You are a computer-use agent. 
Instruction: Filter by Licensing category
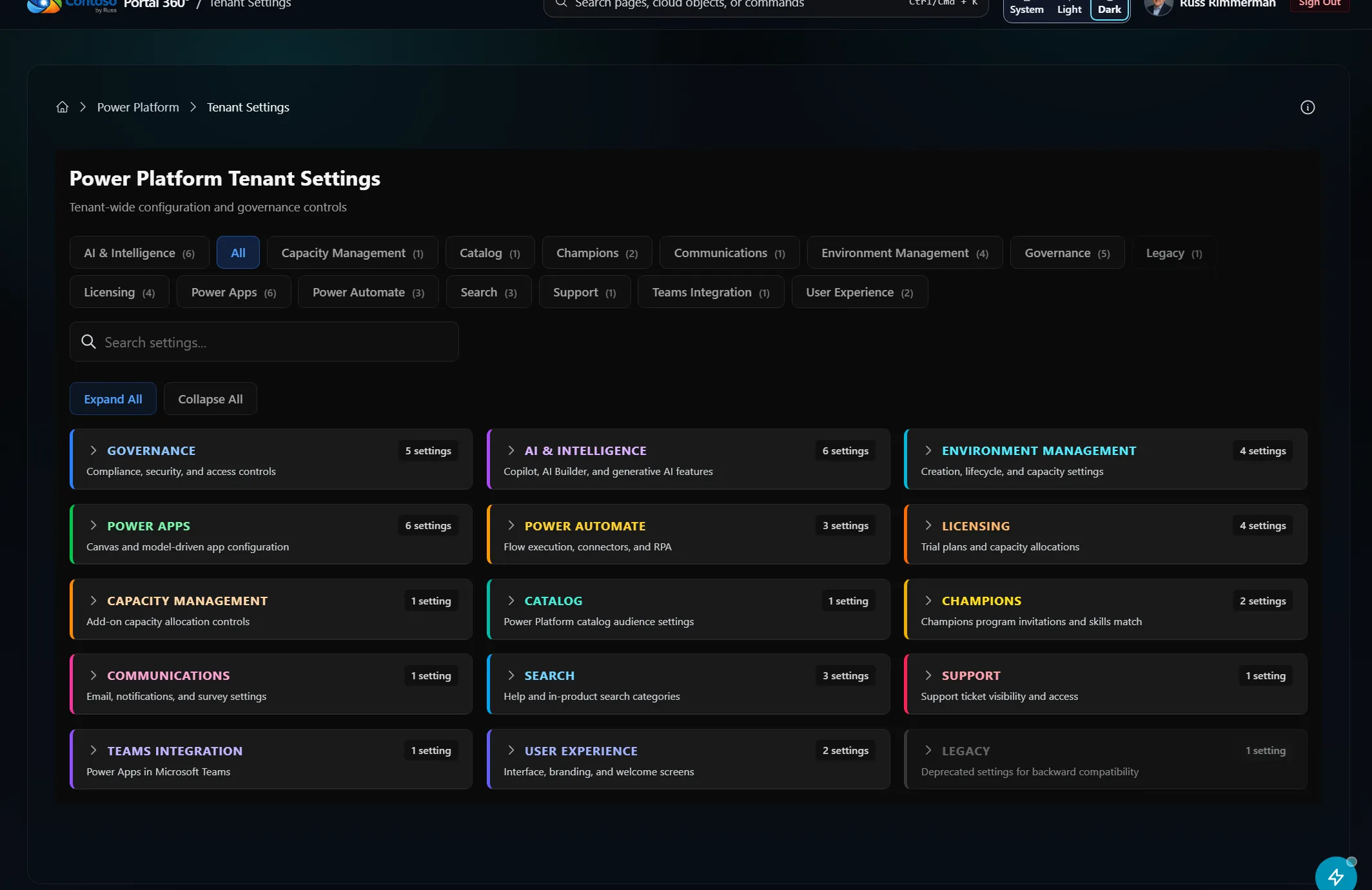click(x=119, y=292)
